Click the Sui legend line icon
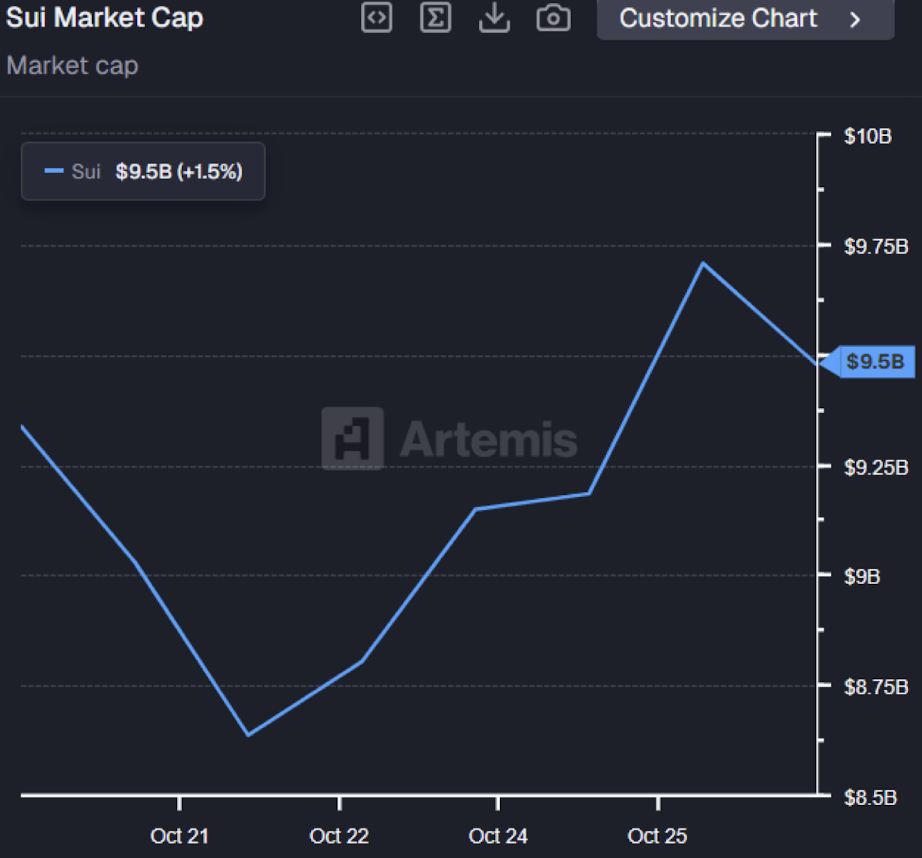The image size is (922, 858). point(52,171)
